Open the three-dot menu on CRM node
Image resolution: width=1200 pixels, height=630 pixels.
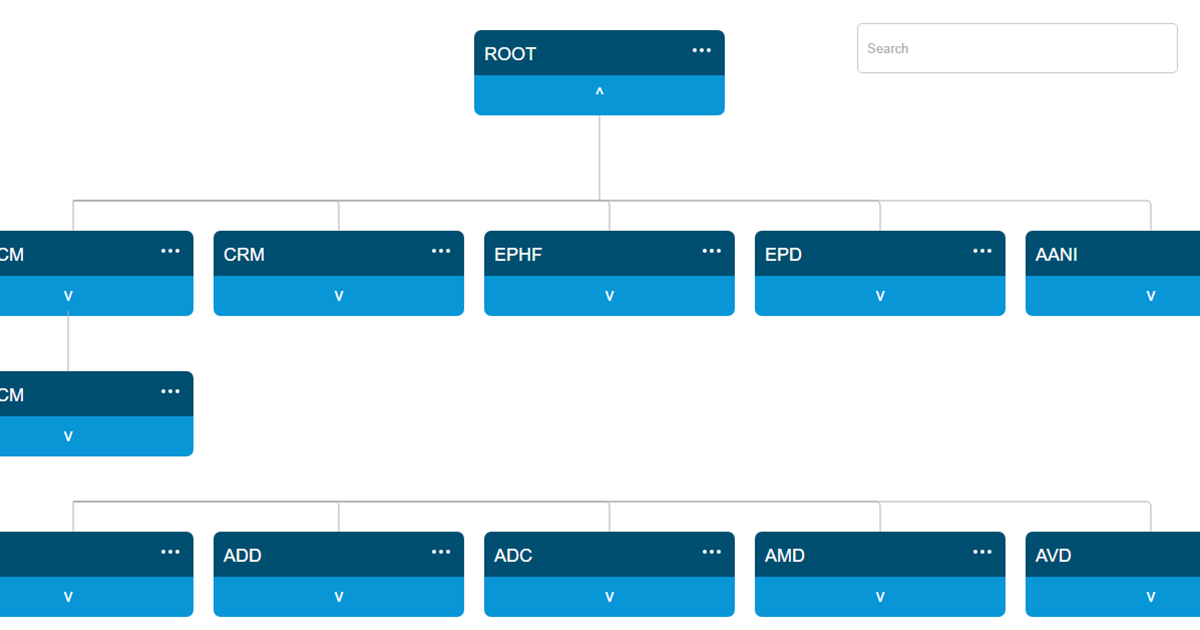coord(441,251)
